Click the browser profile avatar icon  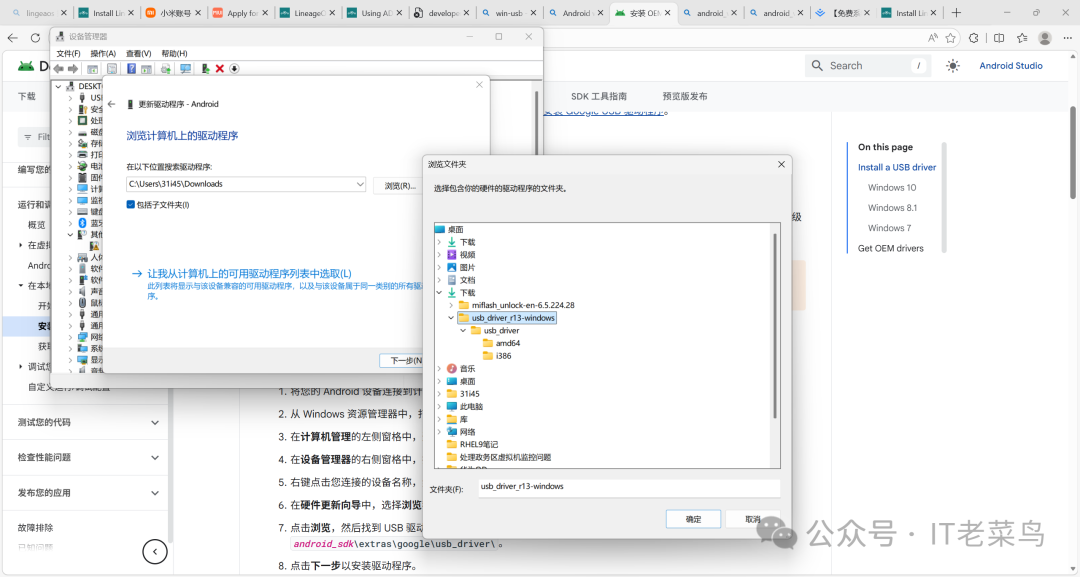[x=1045, y=38]
